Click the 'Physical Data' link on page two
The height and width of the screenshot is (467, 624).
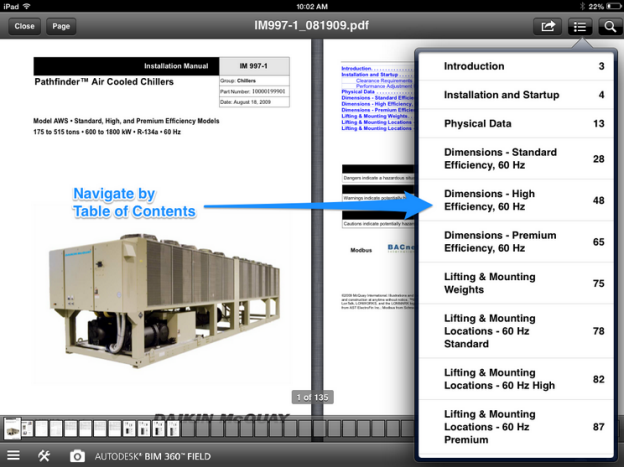358,92
